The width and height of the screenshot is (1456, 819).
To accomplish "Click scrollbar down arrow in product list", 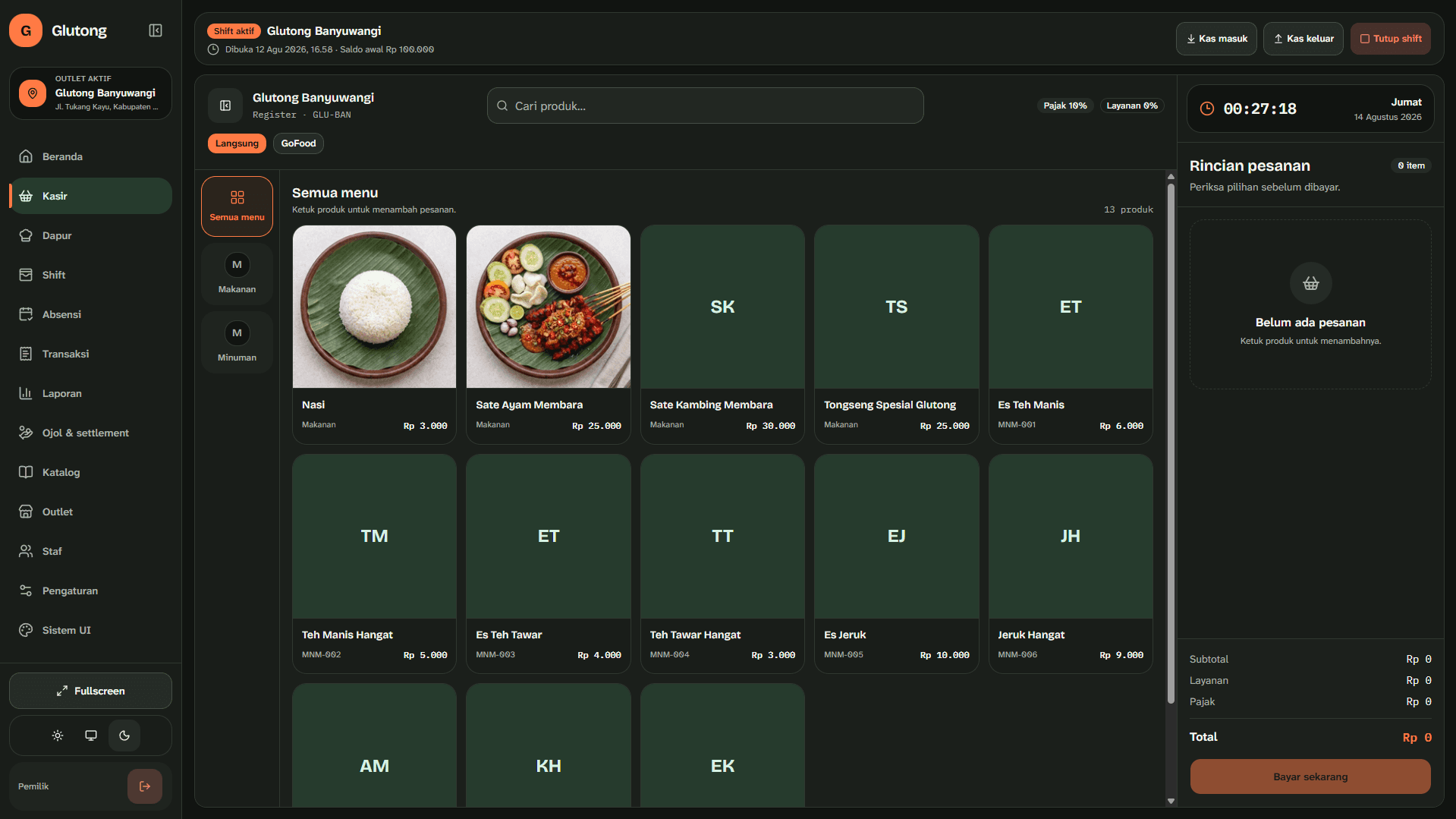I will [1171, 801].
